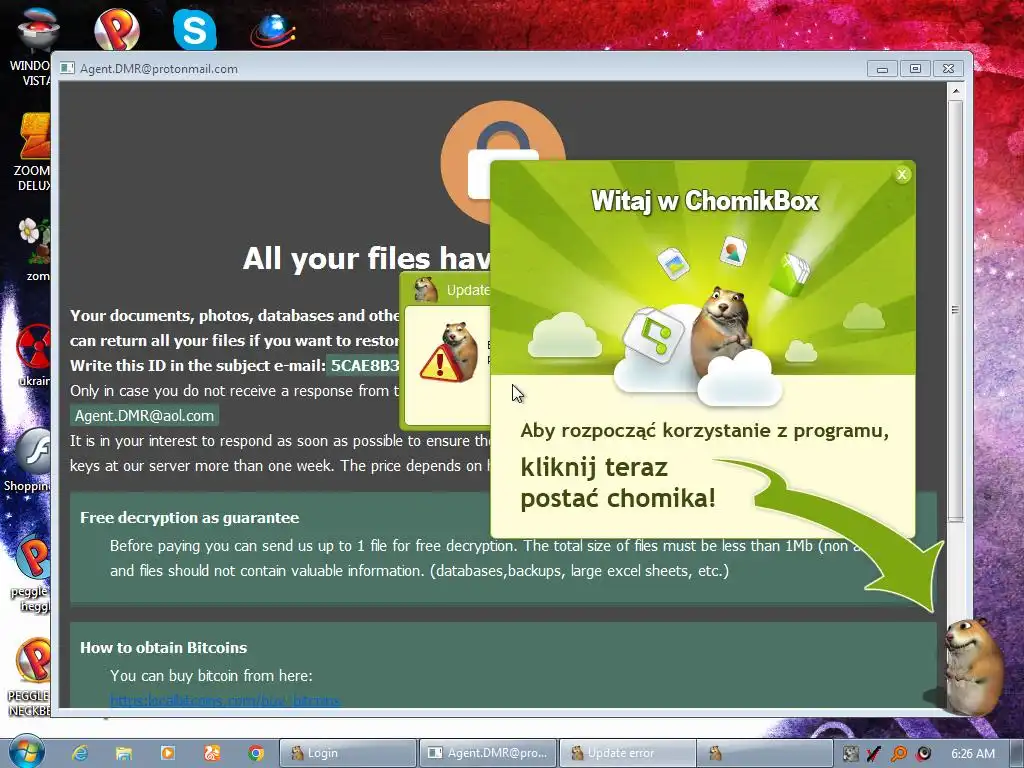Switch to Update error taskbar window

point(628,753)
